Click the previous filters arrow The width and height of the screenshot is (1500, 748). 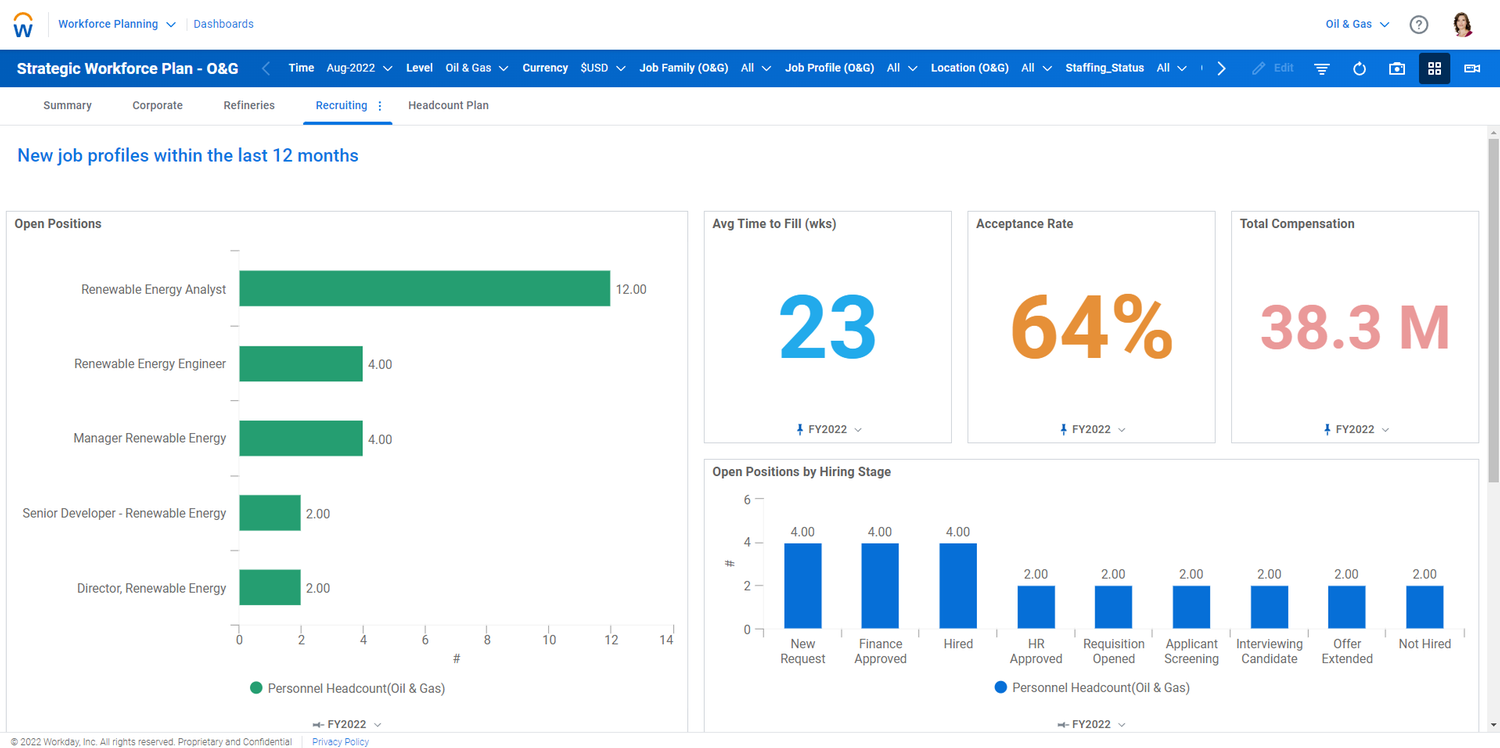coord(266,68)
